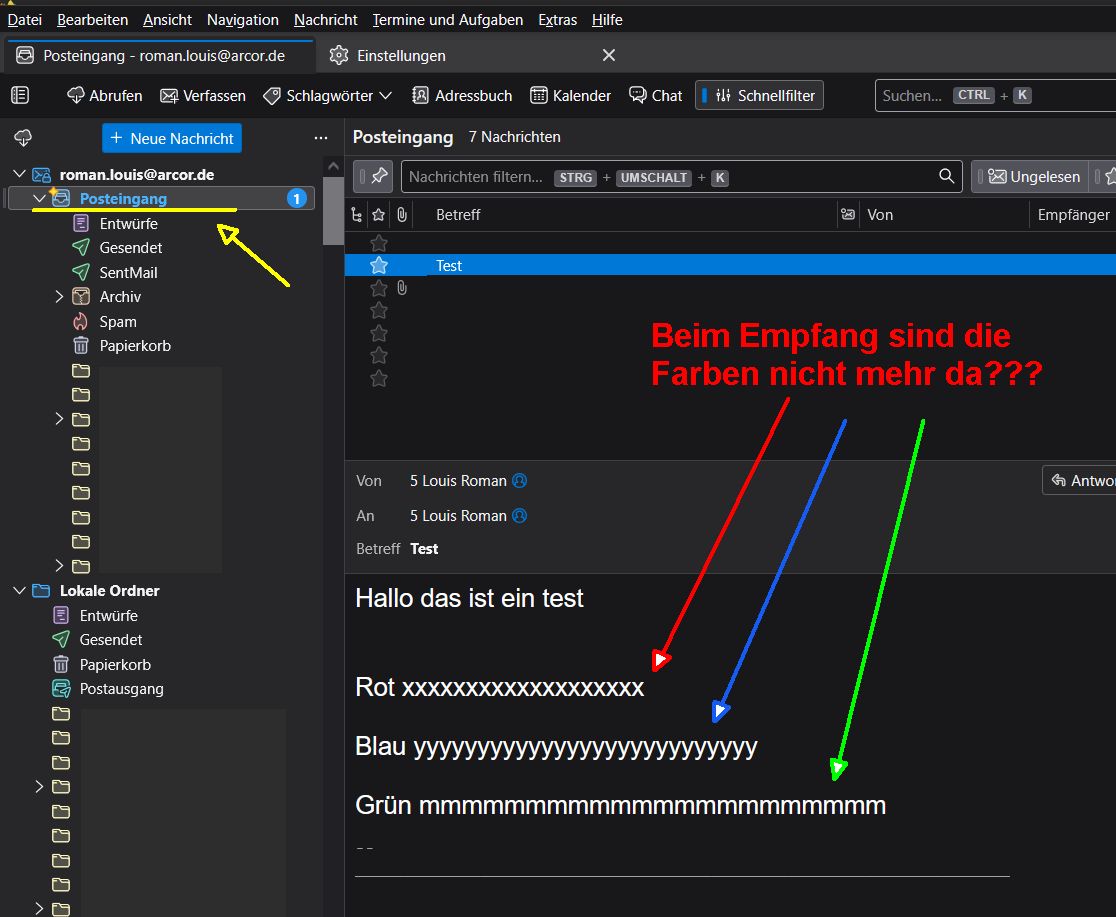The image size is (1116, 917).
Task: Open the Entwürfe folder under arcor account
Action: point(128,224)
